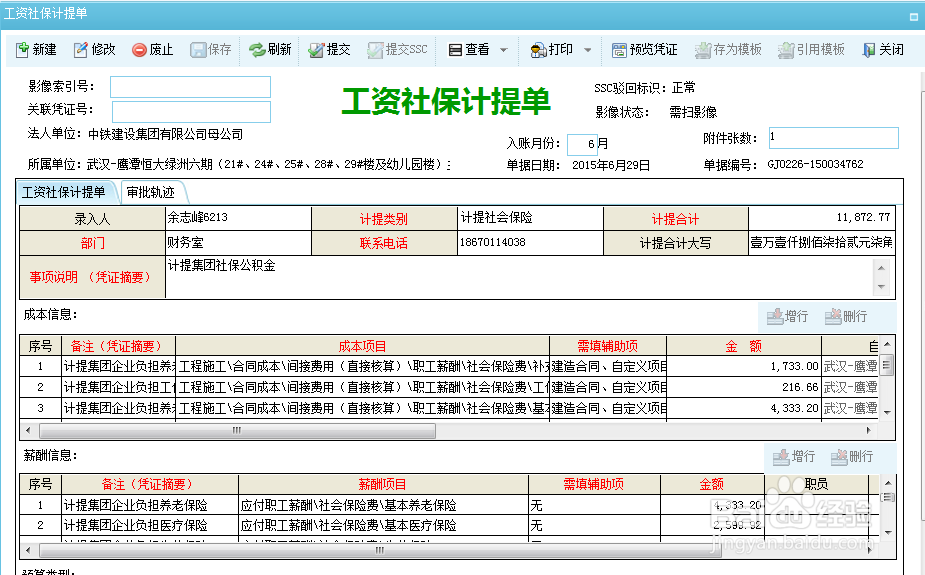Click 应付职工薪酬\社会保险费\基本养老保险 cell
The height and width of the screenshot is (575, 925).
(x=383, y=505)
